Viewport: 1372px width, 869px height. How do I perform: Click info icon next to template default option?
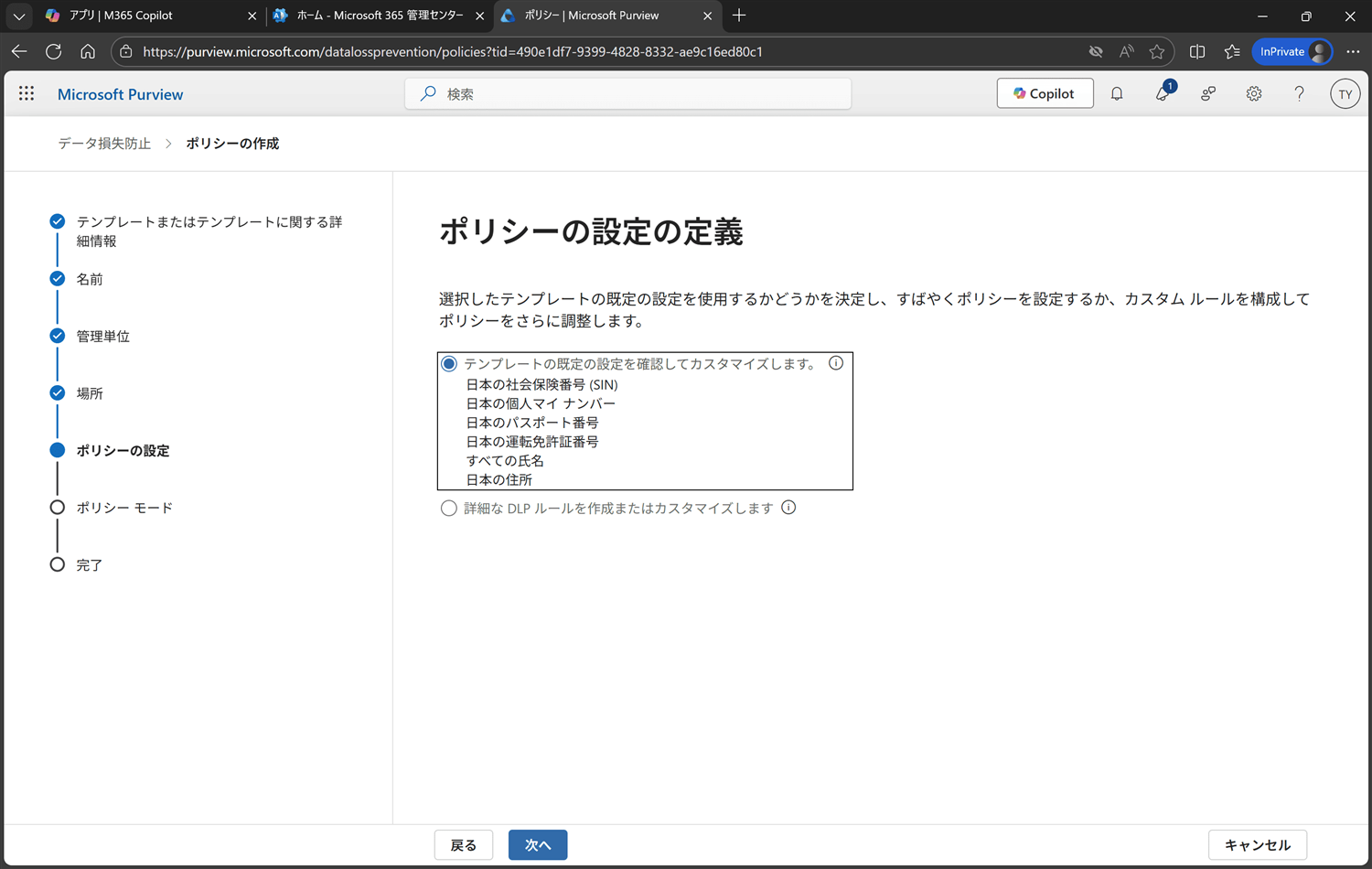[x=836, y=363]
